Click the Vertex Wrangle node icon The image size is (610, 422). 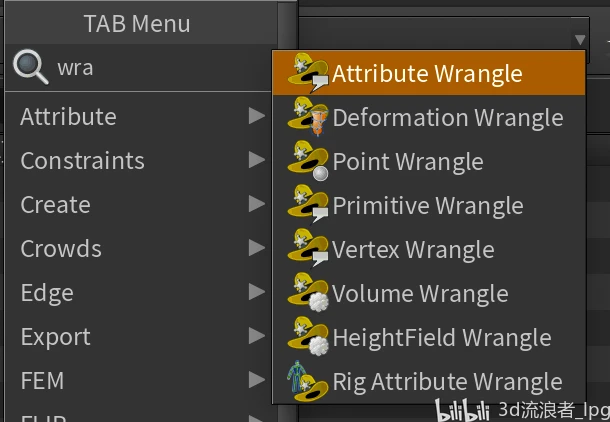click(x=306, y=250)
